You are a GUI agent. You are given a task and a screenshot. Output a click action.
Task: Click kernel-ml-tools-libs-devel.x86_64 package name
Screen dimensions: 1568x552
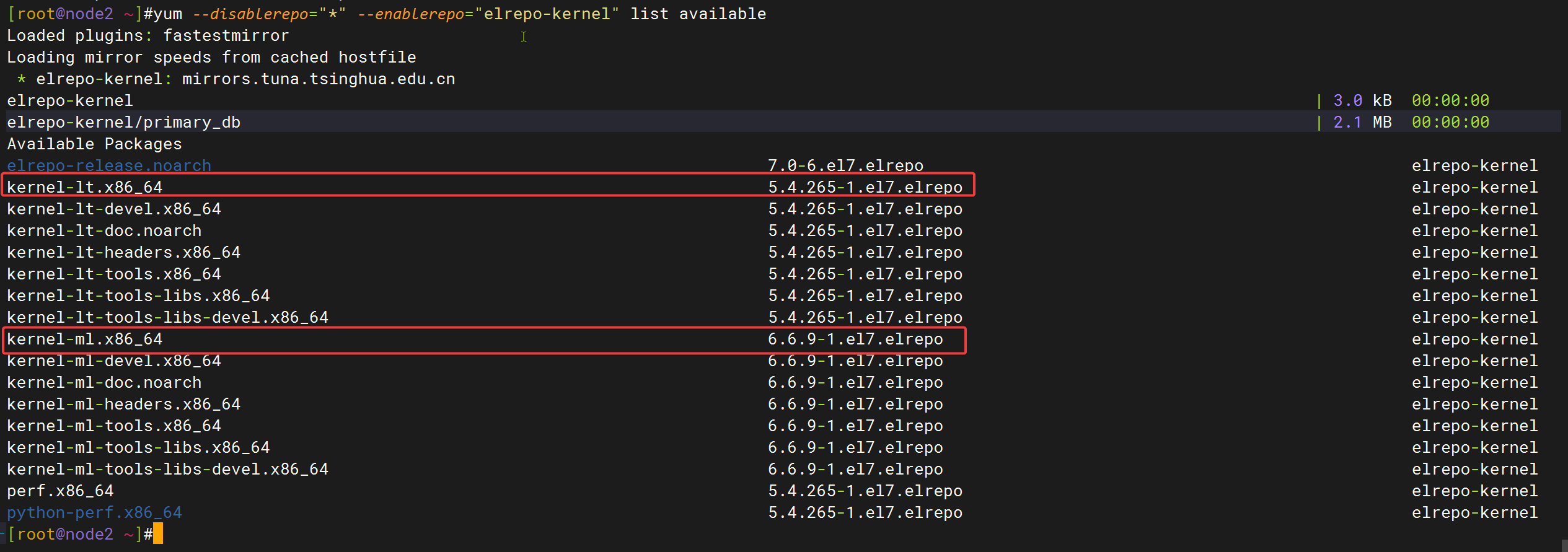point(167,469)
